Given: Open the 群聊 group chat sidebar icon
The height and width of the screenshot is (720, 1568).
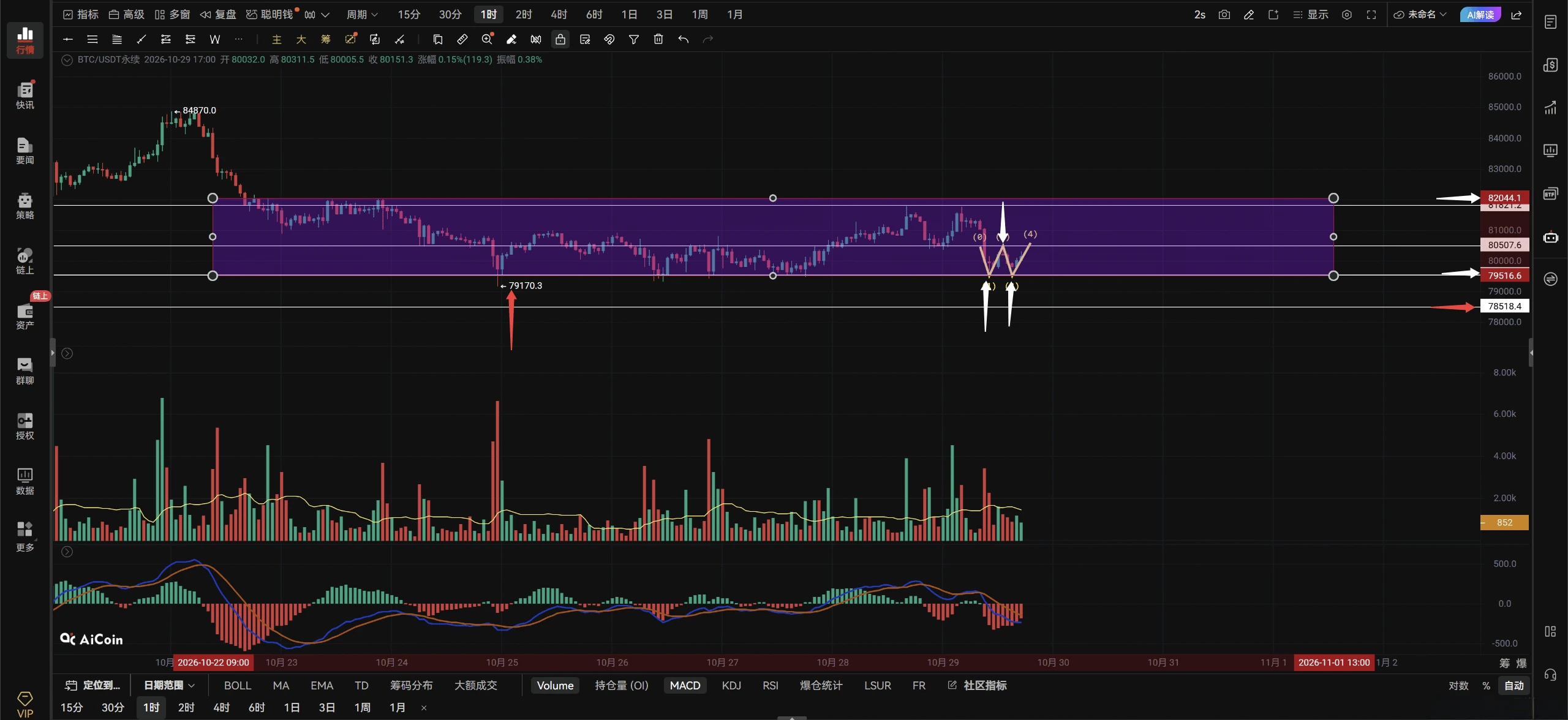Looking at the screenshot, I should [25, 371].
